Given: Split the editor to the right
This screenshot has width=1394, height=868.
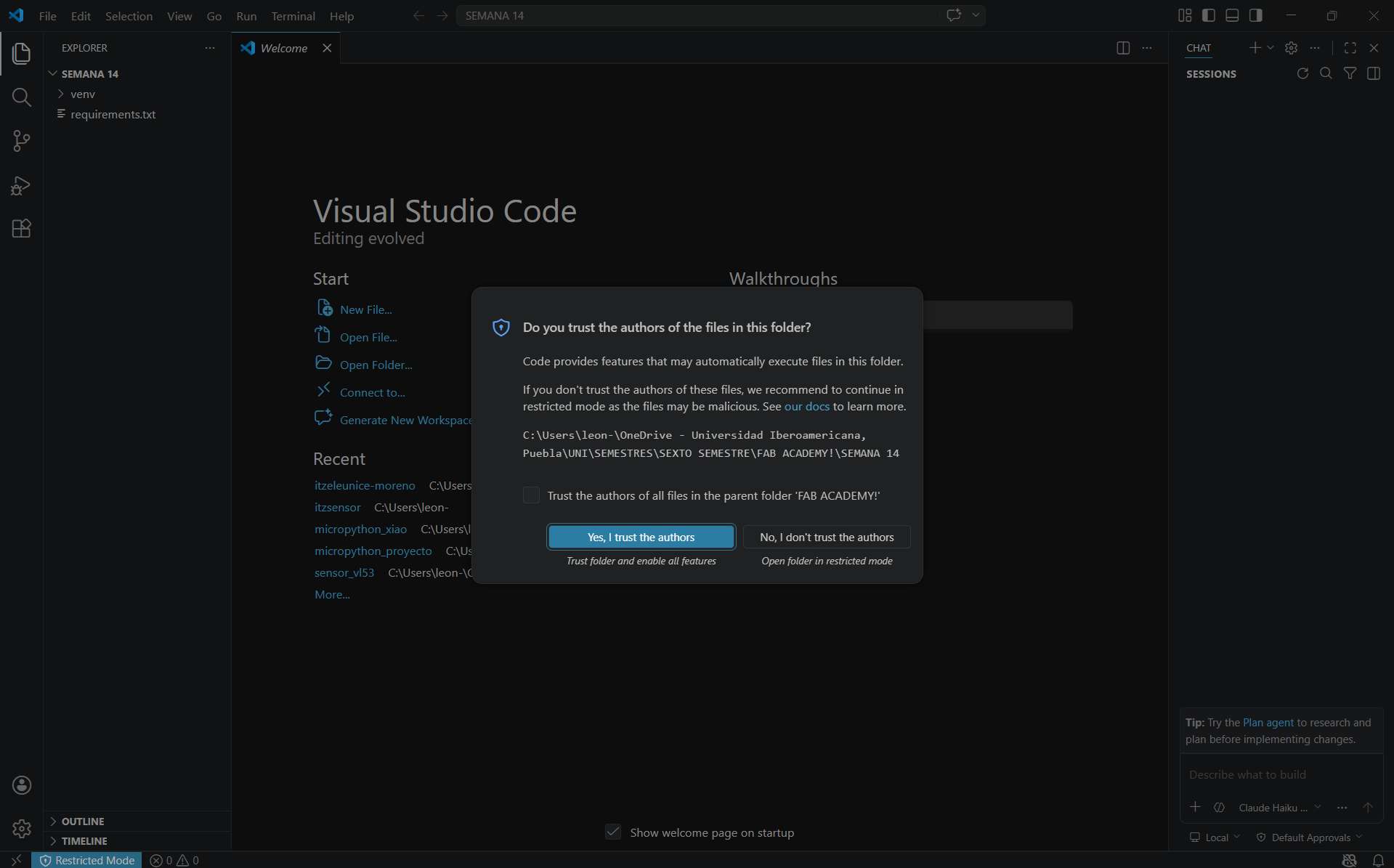Looking at the screenshot, I should (x=1123, y=48).
